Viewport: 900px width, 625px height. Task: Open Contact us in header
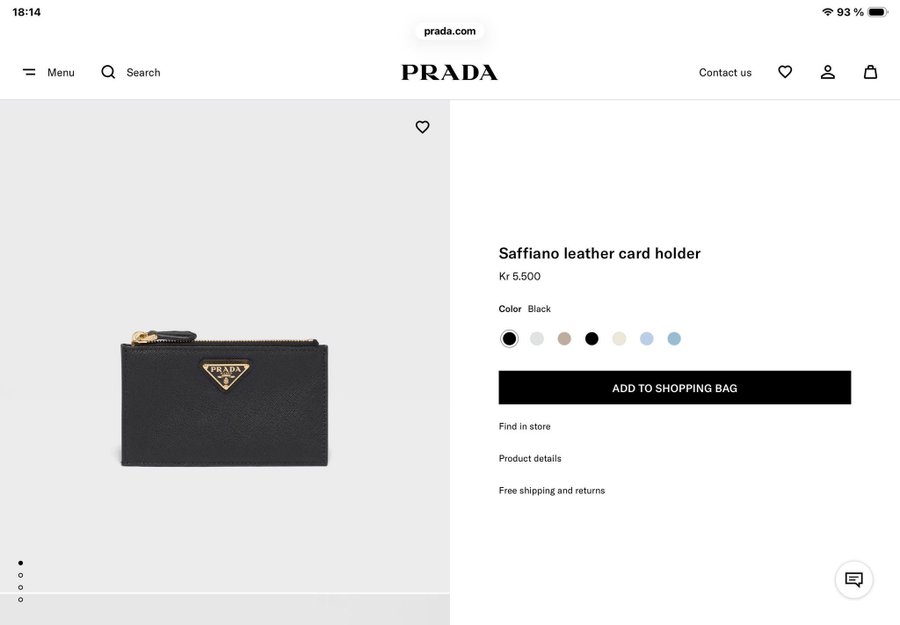click(725, 72)
